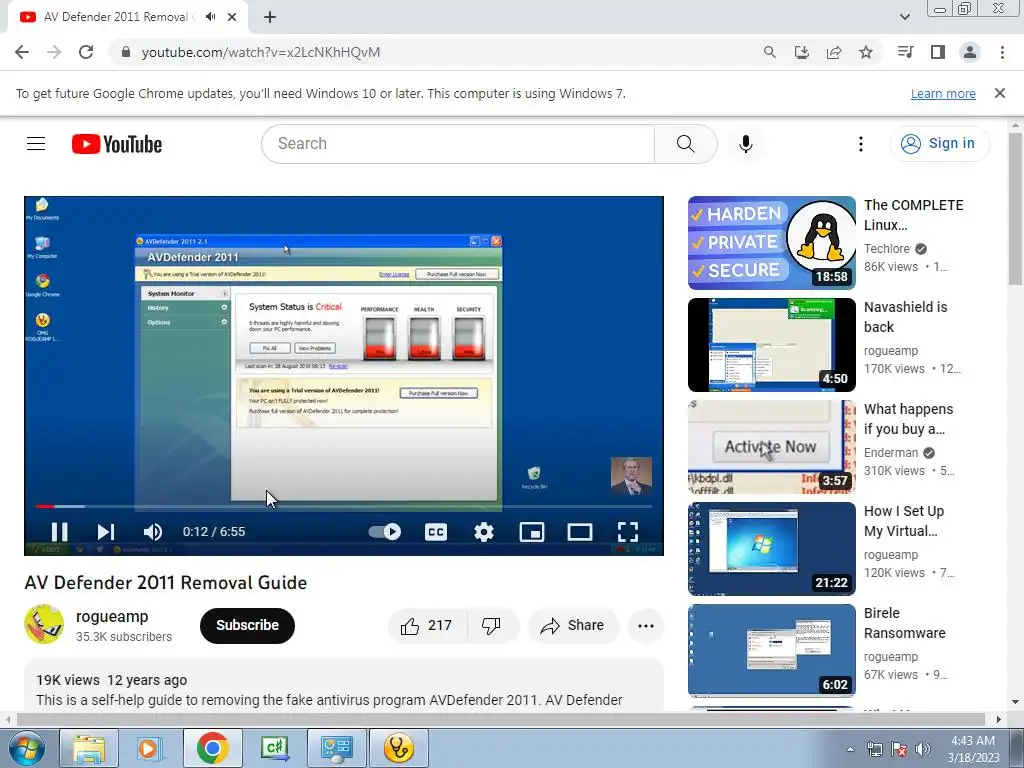The image size is (1024, 768).
Task: Open the Windows Start menu
Action: [x=27, y=748]
